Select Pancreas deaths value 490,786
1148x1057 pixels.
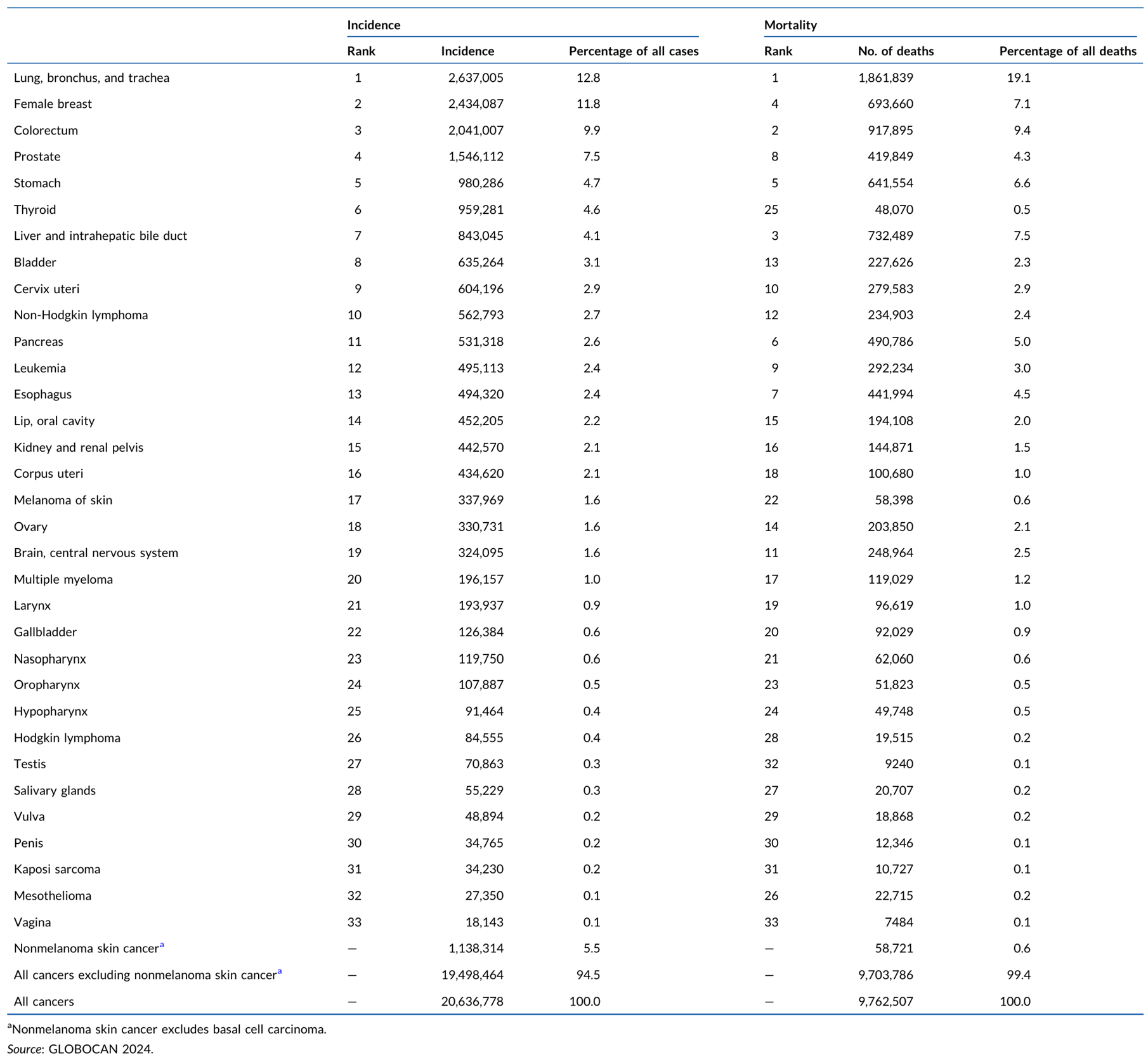click(x=890, y=341)
